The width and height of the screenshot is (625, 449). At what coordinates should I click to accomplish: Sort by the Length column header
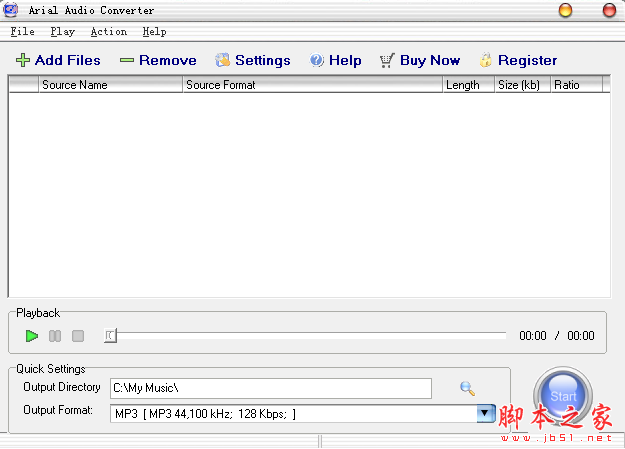tap(468, 85)
